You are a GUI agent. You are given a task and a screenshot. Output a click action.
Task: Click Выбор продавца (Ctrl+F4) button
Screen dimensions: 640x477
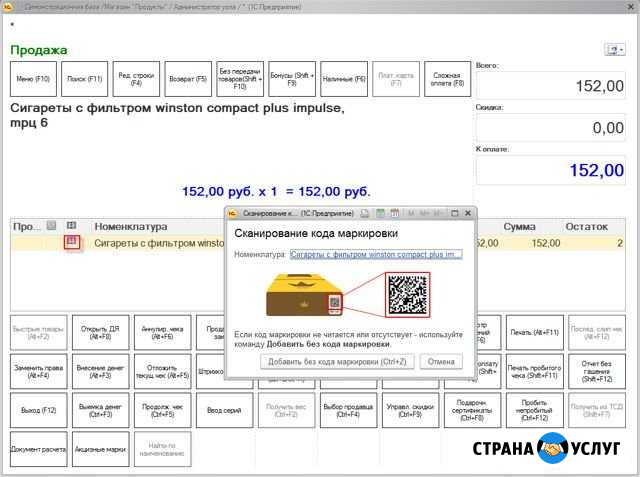click(x=349, y=410)
